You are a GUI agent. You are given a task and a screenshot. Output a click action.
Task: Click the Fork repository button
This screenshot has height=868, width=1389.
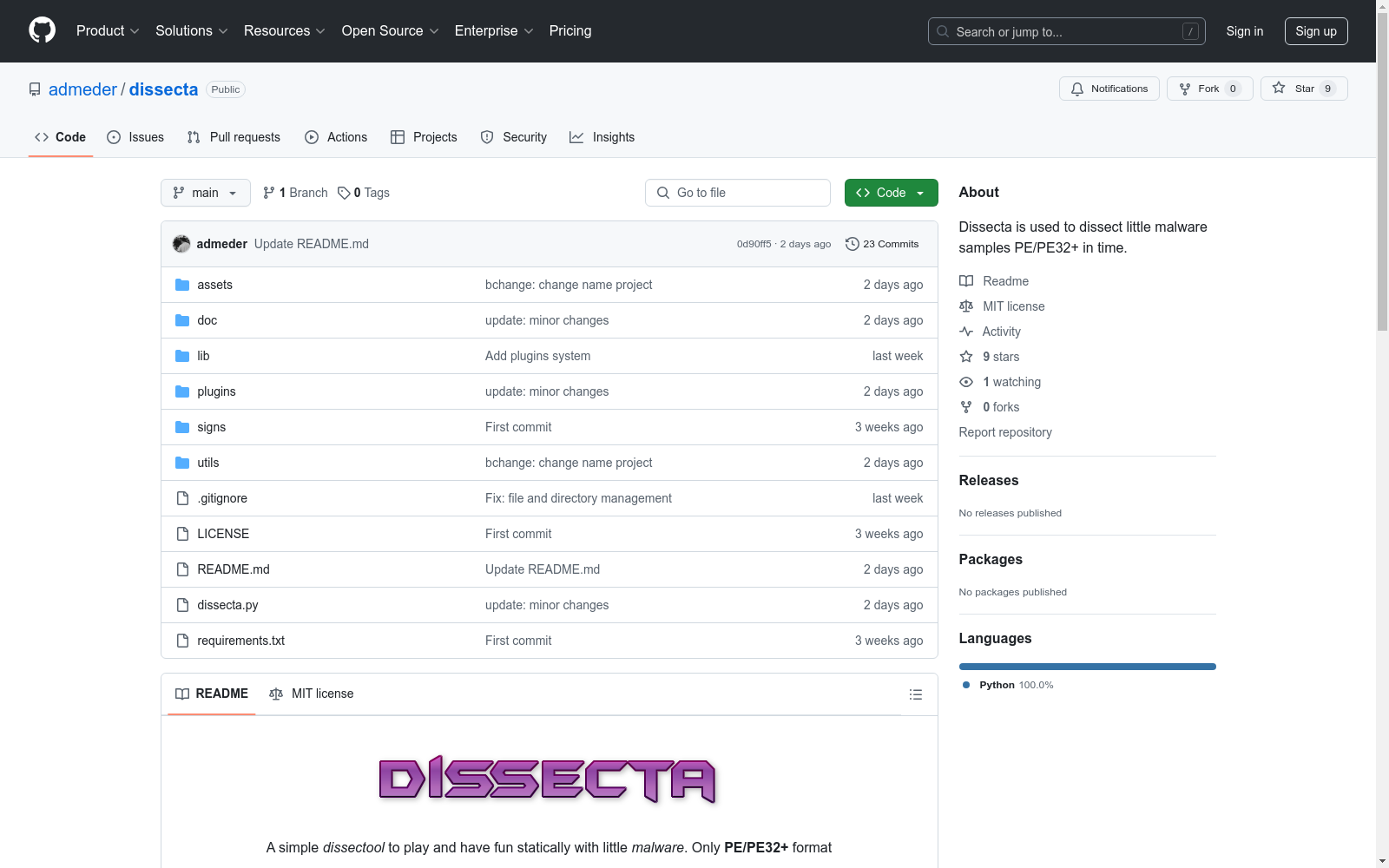tap(1209, 89)
